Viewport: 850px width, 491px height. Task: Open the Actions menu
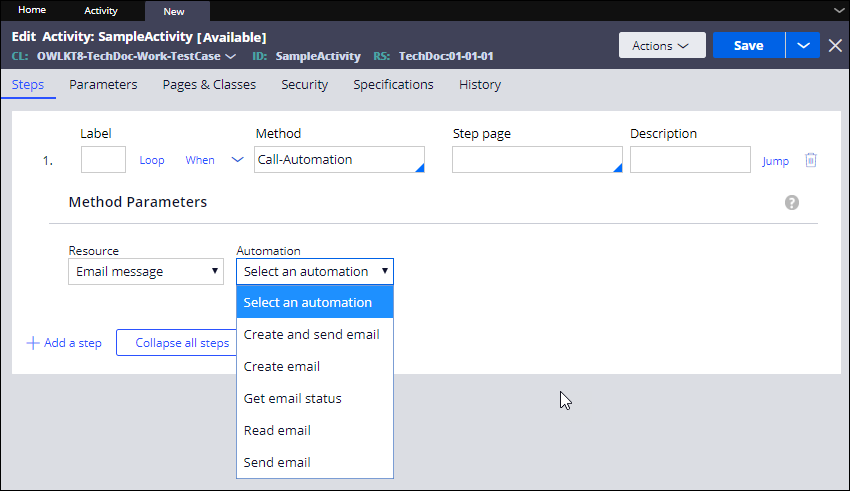click(x=662, y=45)
